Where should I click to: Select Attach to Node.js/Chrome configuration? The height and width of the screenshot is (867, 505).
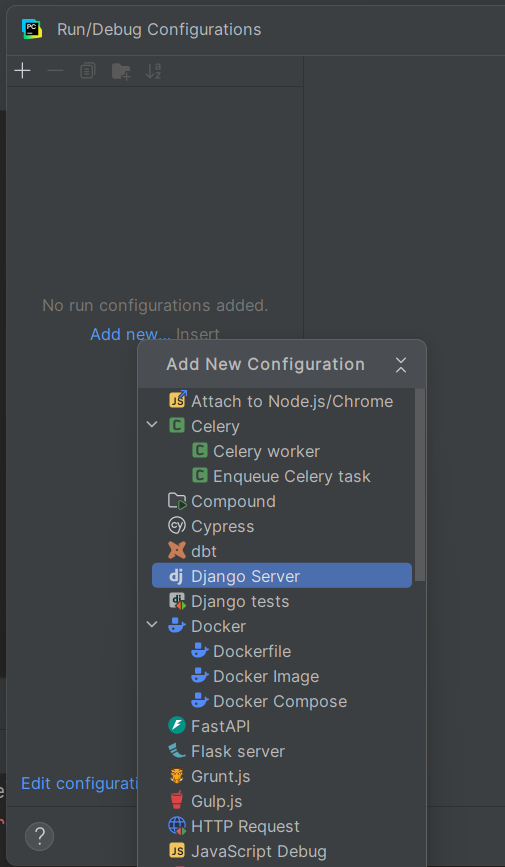282,401
